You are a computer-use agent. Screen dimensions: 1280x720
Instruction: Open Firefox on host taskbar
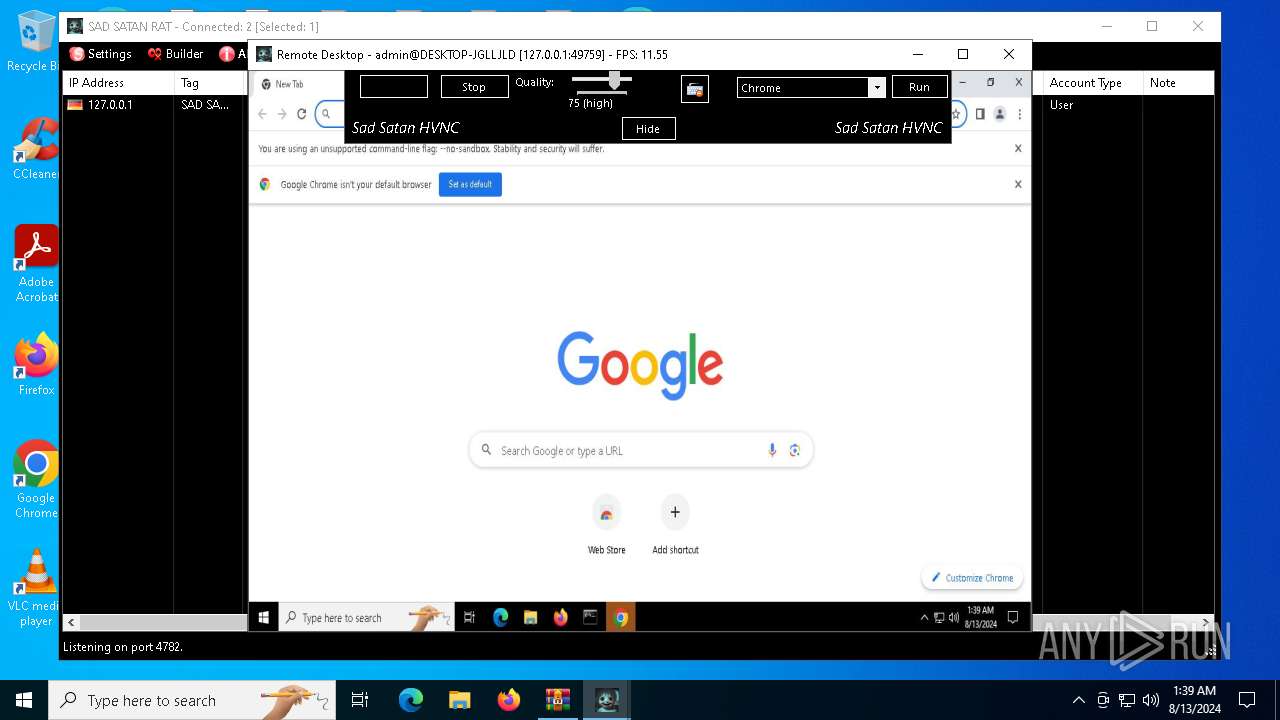pos(508,700)
